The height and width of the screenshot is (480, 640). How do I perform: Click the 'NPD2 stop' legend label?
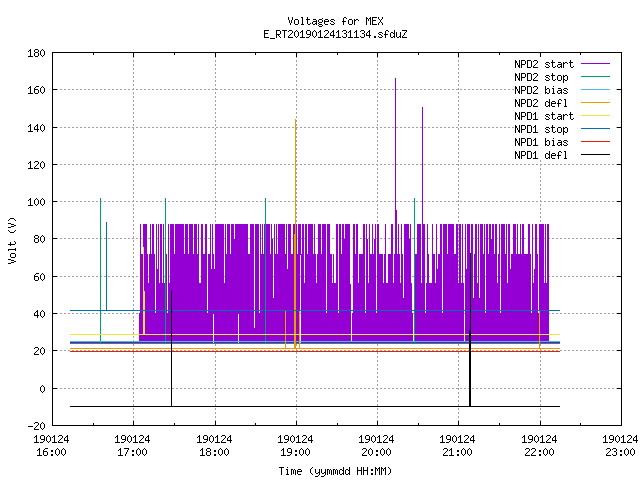click(541, 77)
